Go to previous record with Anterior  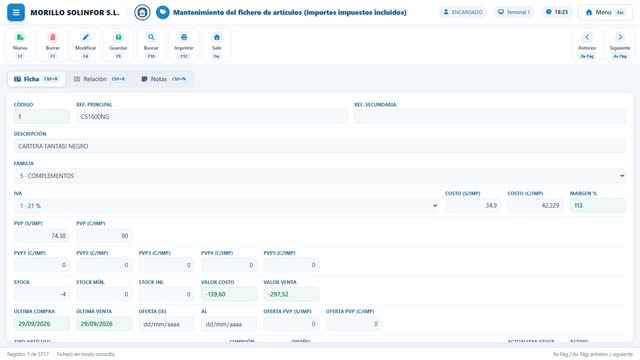[587, 46]
